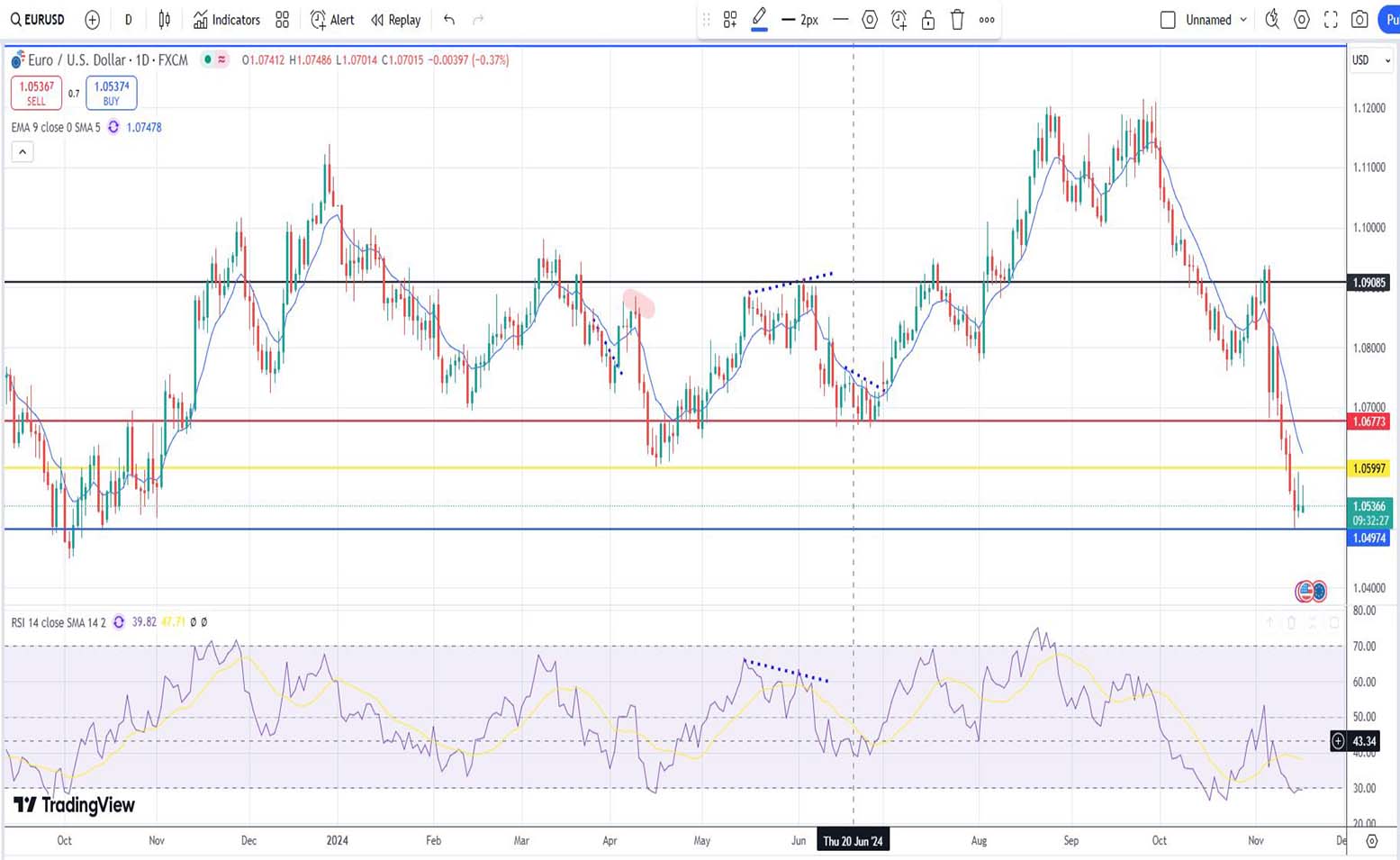Viewport: 1400px width, 860px height.
Task: Open the Indicators menu
Action: [x=226, y=20]
